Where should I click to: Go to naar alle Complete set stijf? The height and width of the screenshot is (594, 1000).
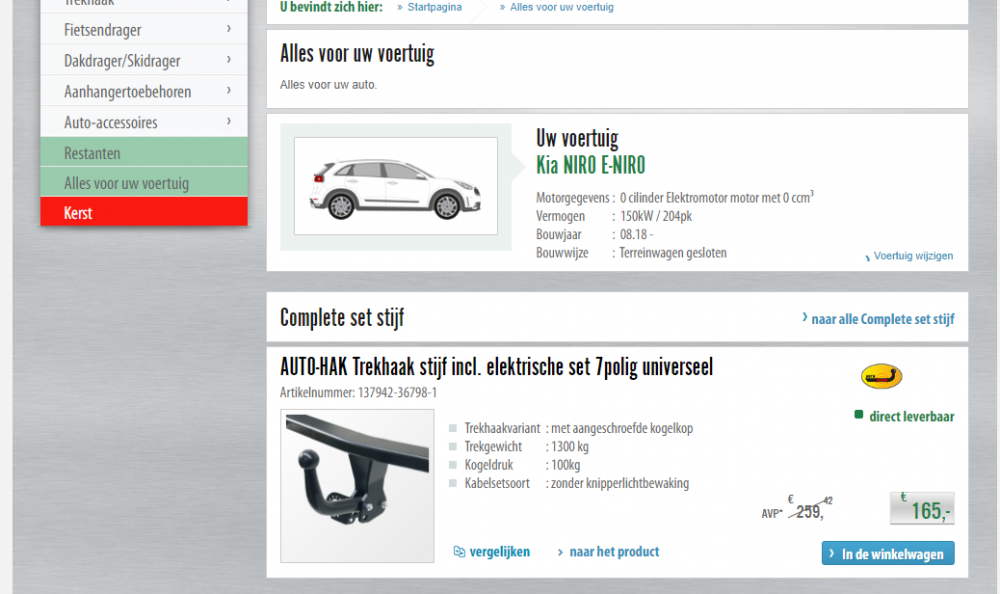[x=882, y=319]
